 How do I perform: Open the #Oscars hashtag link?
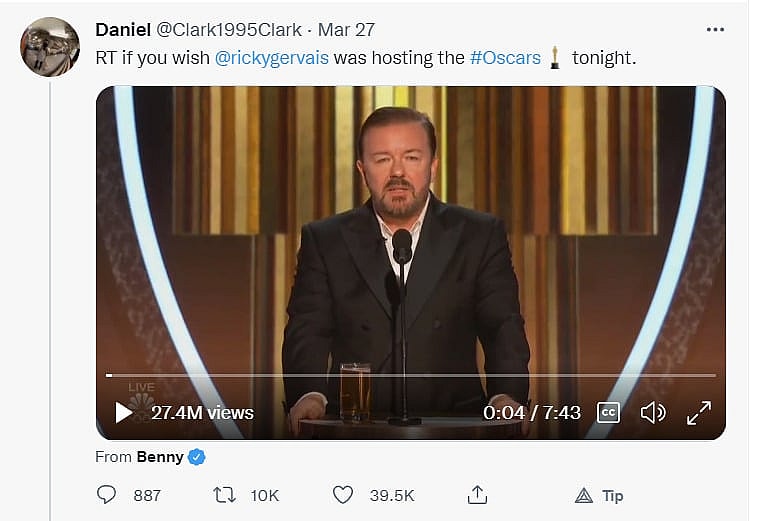pyautogui.click(x=505, y=58)
